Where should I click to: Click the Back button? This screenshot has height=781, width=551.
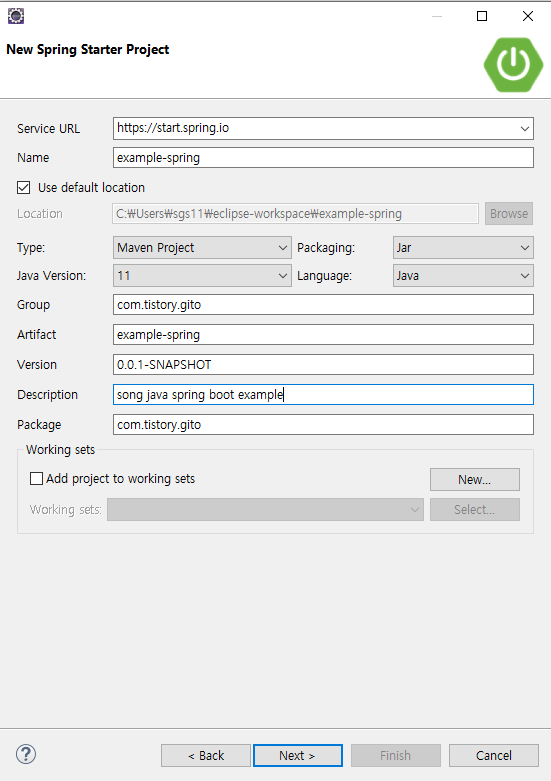[x=206, y=756]
